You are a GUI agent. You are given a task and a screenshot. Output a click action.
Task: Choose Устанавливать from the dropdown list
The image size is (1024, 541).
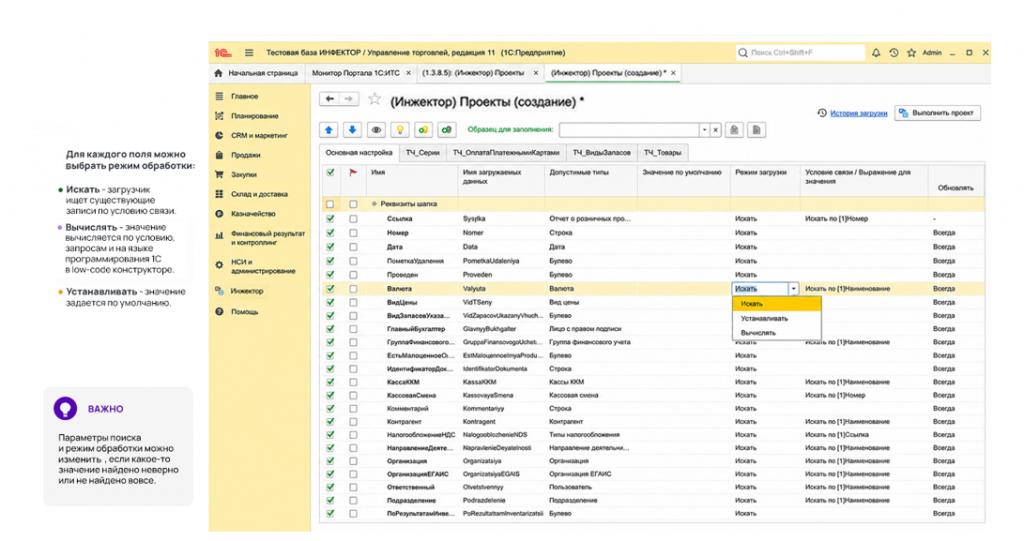point(764,319)
